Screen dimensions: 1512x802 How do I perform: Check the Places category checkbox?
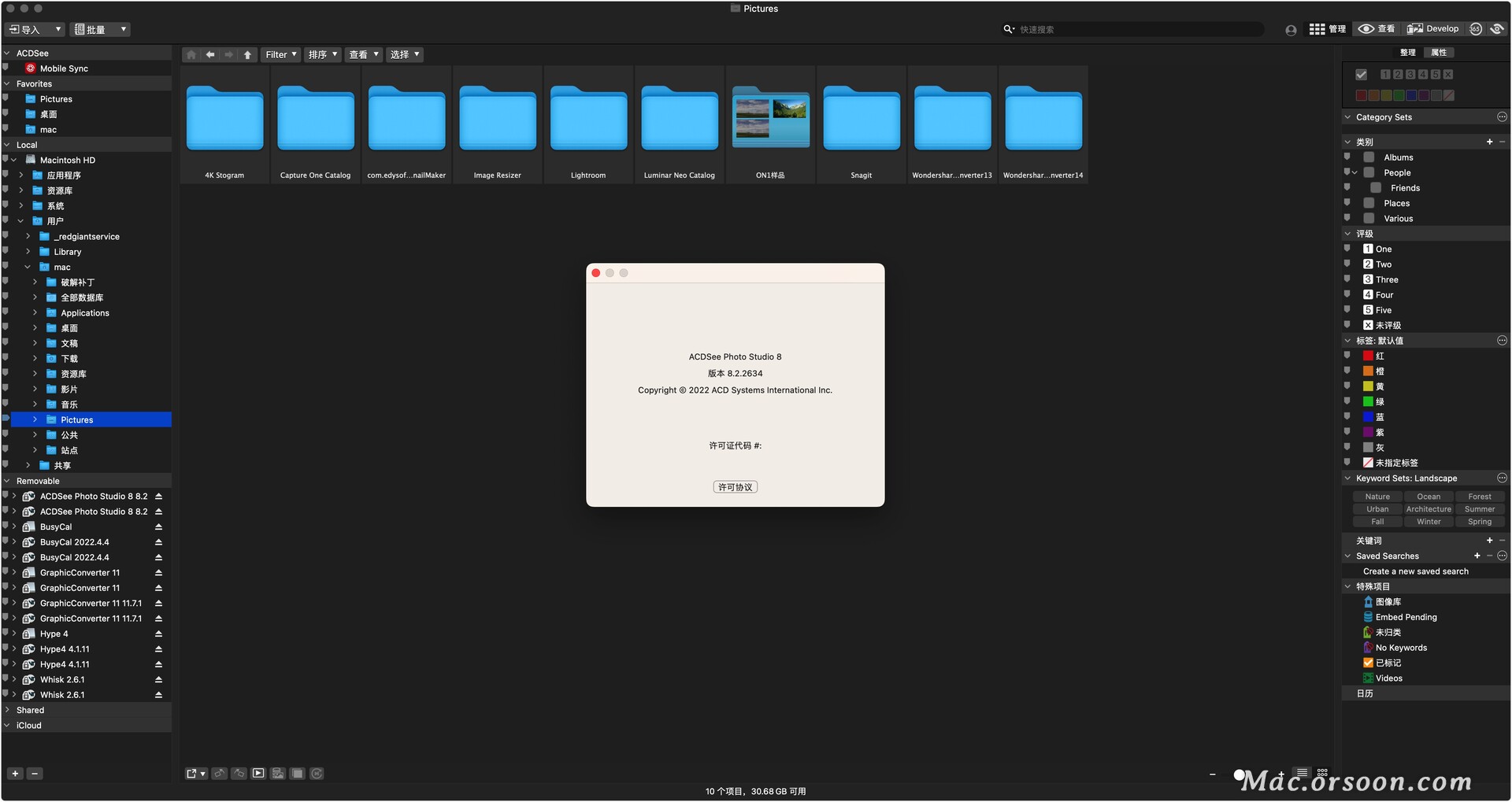pos(1369,204)
